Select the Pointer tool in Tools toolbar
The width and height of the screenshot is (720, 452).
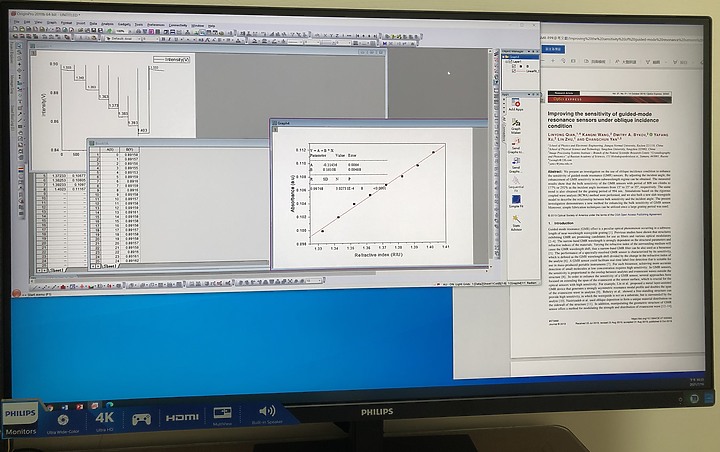click(19, 46)
